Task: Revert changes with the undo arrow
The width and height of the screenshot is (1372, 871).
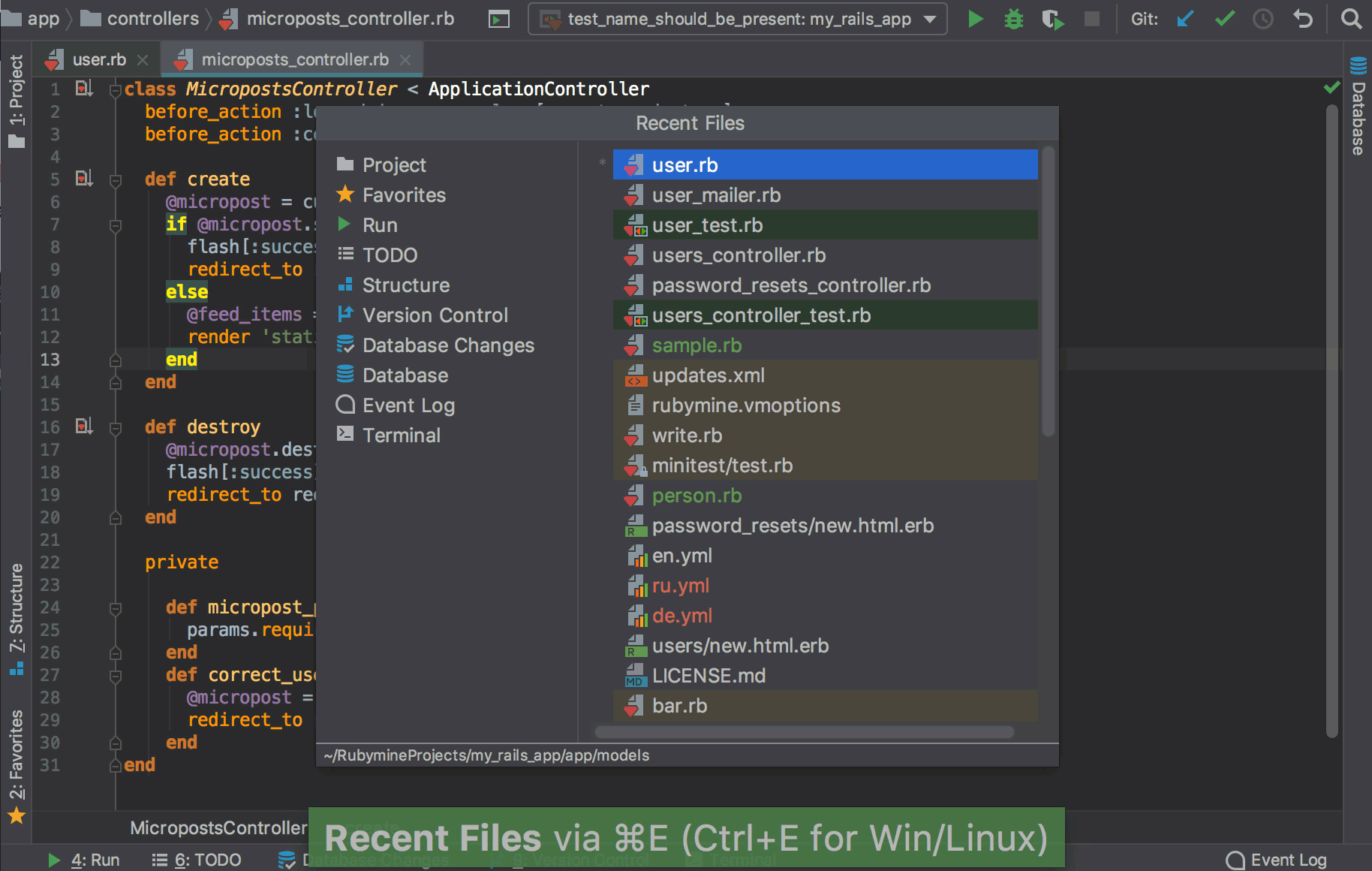Action: tap(1303, 19)
